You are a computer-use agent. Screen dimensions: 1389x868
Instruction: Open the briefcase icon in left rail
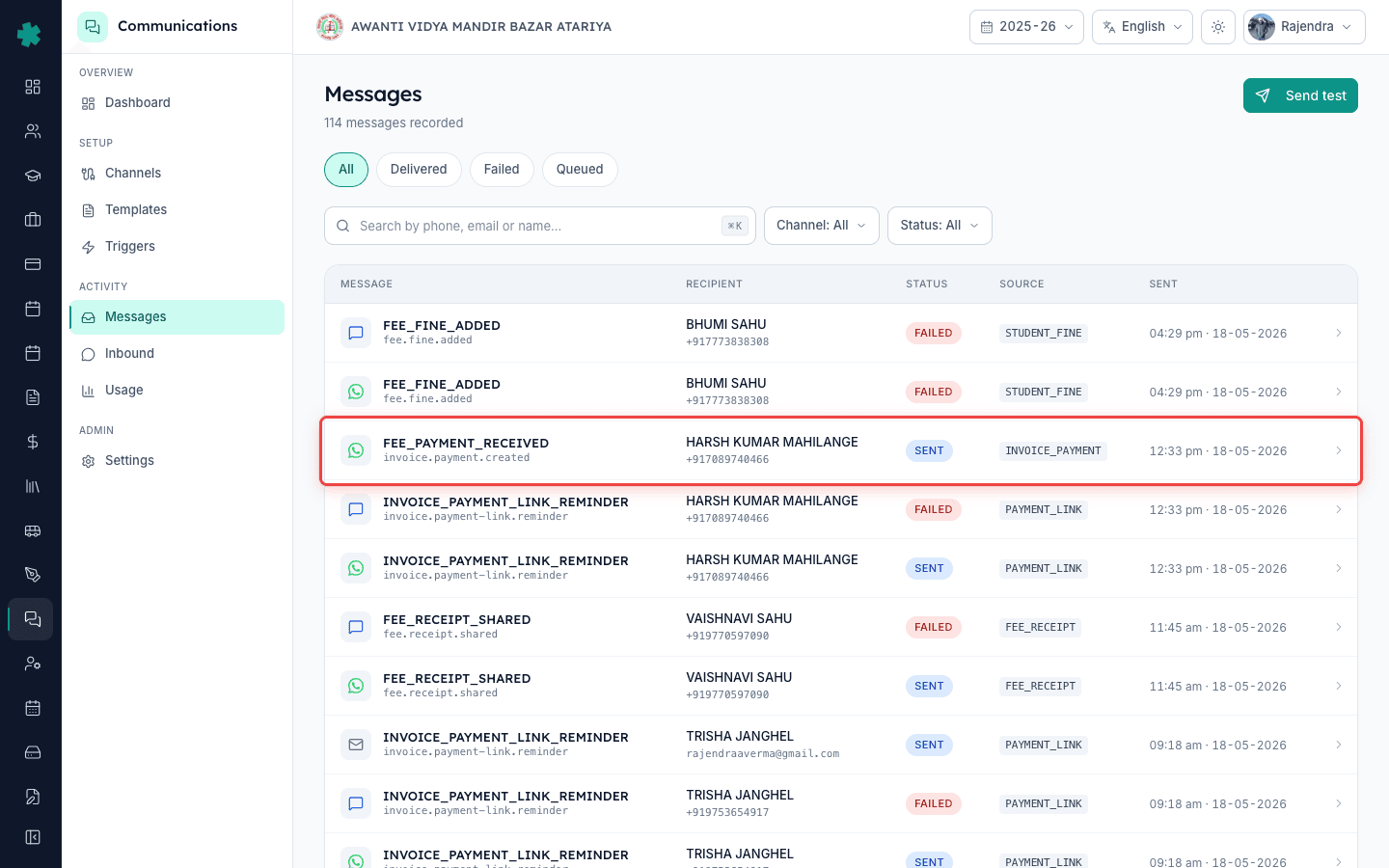(x=33, y=220)
